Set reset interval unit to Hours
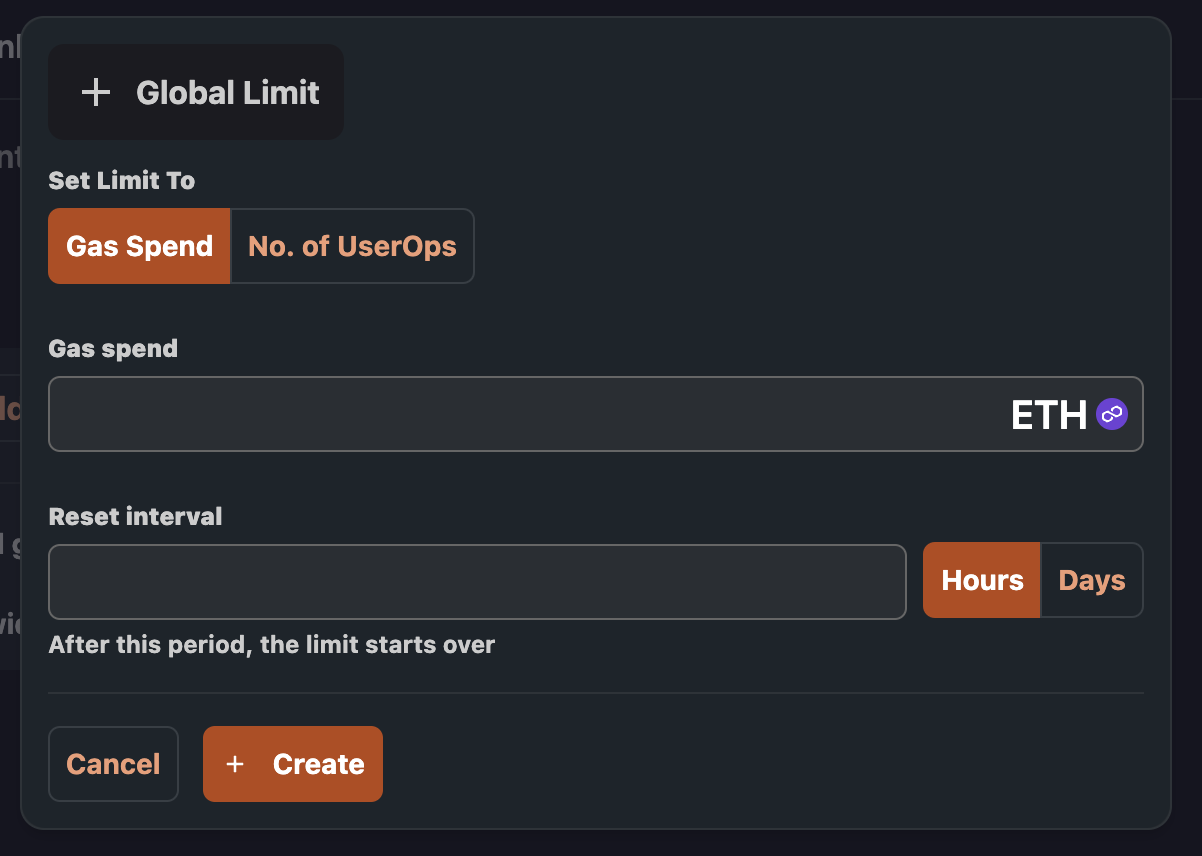 982,580
